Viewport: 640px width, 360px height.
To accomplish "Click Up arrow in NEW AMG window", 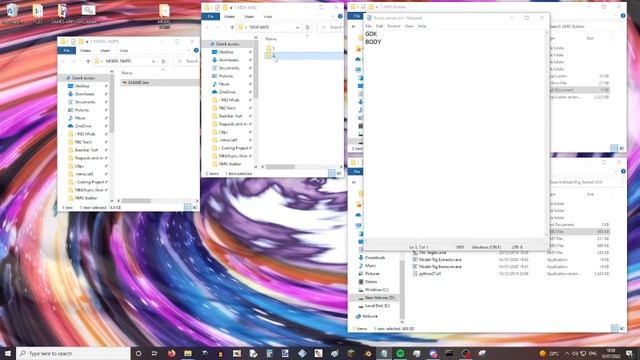I will (x=232, y=27).
